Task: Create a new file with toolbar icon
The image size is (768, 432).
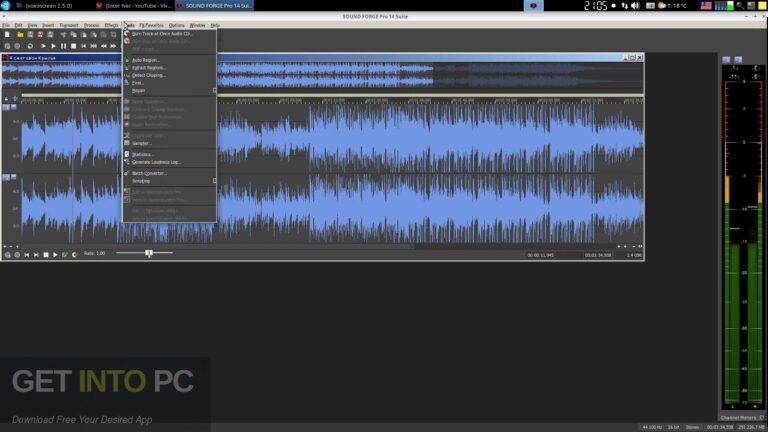Action: pos(7,35)
